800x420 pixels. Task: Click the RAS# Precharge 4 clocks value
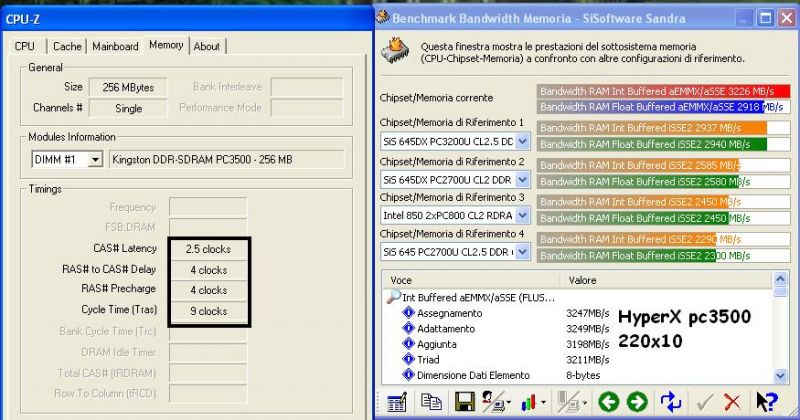(x=208, y=290)
